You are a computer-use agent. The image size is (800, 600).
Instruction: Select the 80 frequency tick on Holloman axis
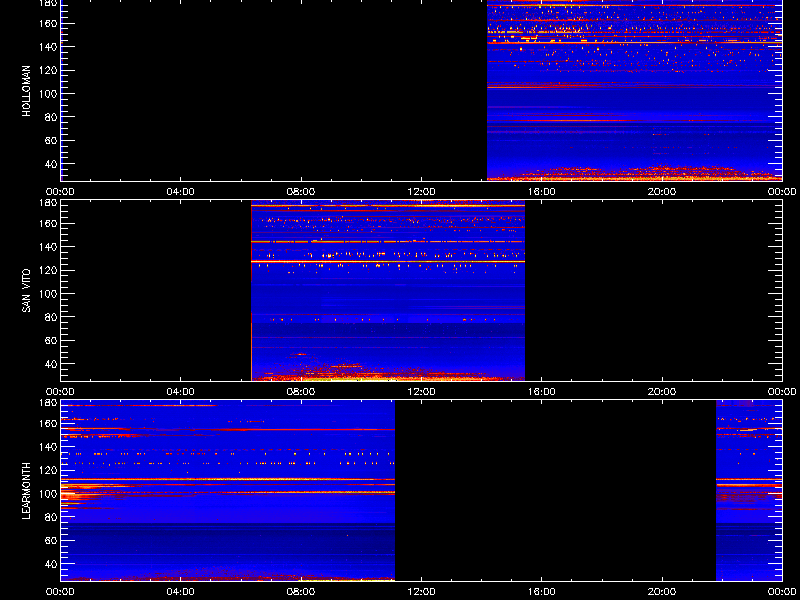pyautogui.click(x=52, y=117)
